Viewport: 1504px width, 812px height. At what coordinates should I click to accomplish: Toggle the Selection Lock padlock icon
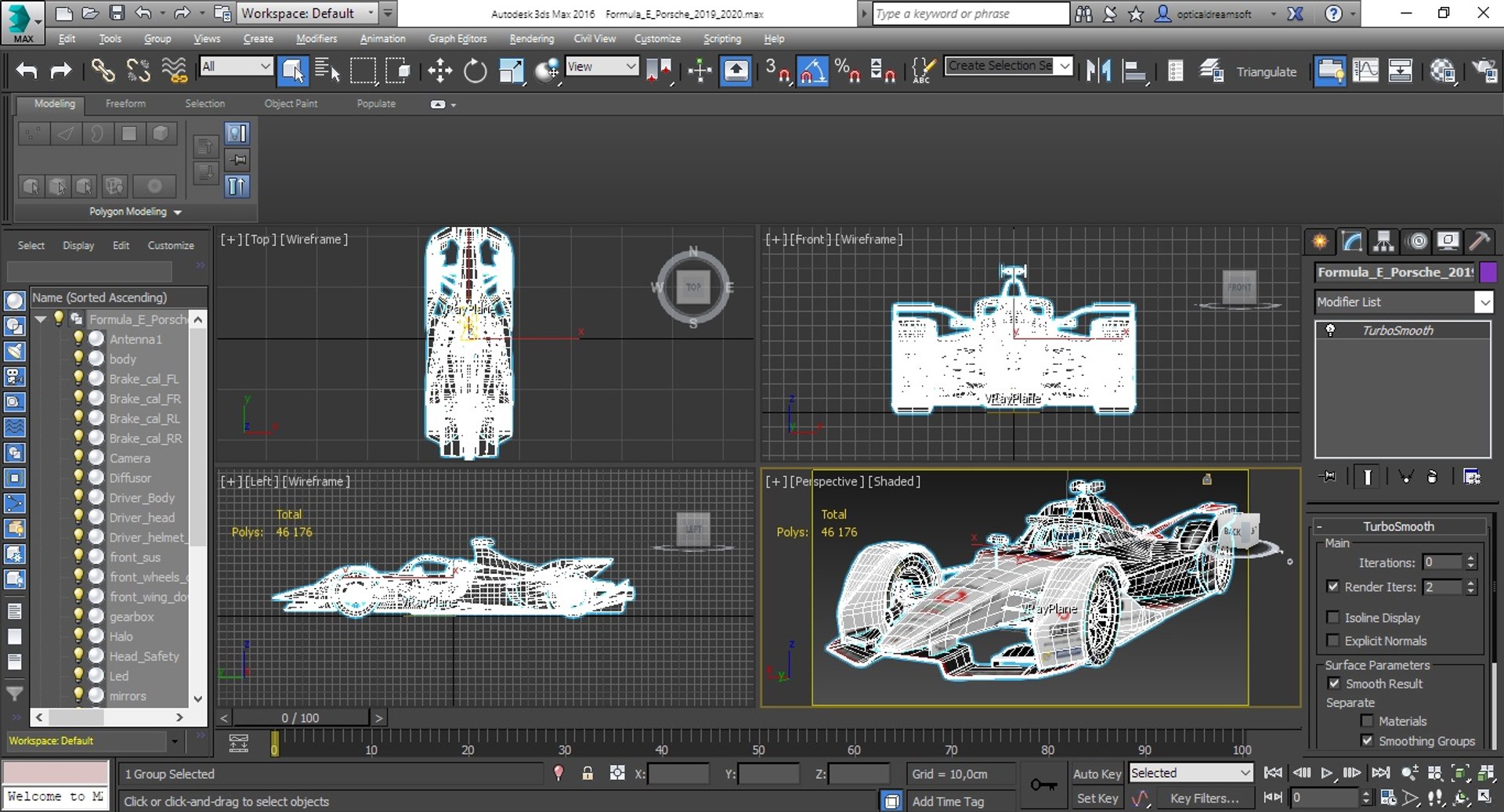587,774
